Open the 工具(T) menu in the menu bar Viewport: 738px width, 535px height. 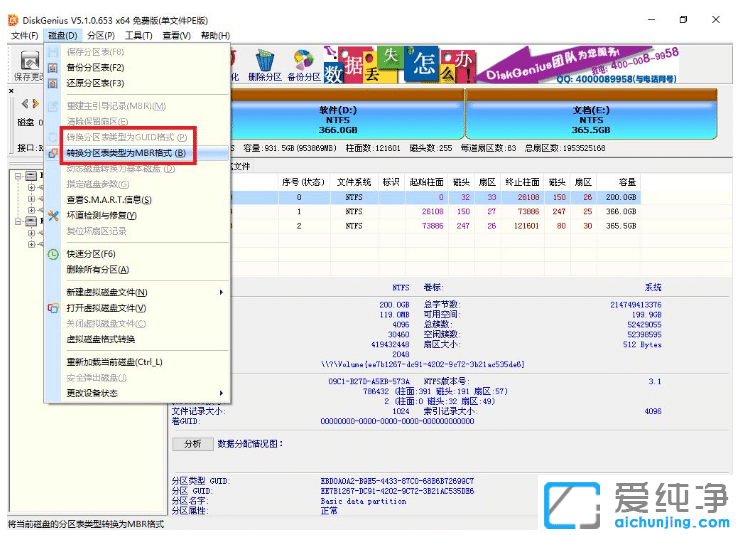(x=138, y=36)
